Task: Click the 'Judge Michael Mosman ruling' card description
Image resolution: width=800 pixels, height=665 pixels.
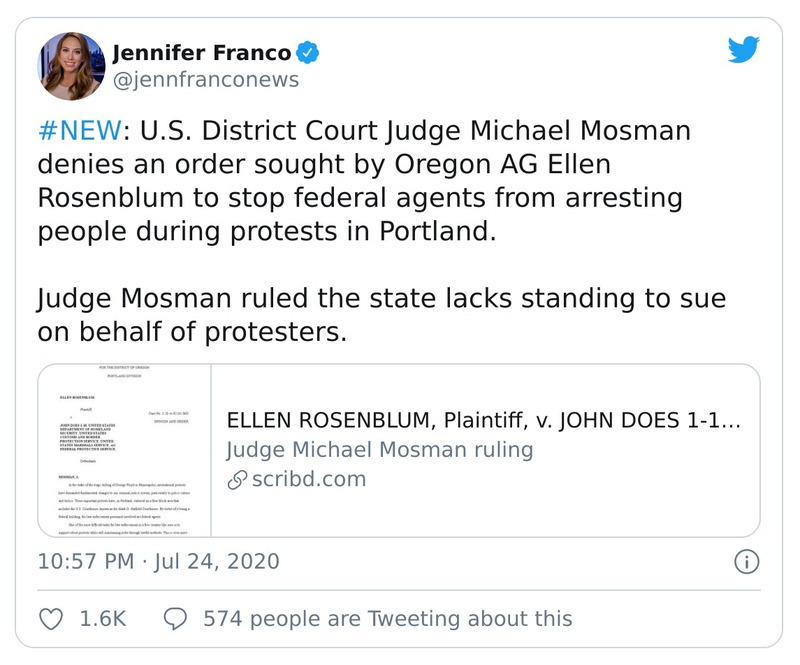Action: coord(379,449)
